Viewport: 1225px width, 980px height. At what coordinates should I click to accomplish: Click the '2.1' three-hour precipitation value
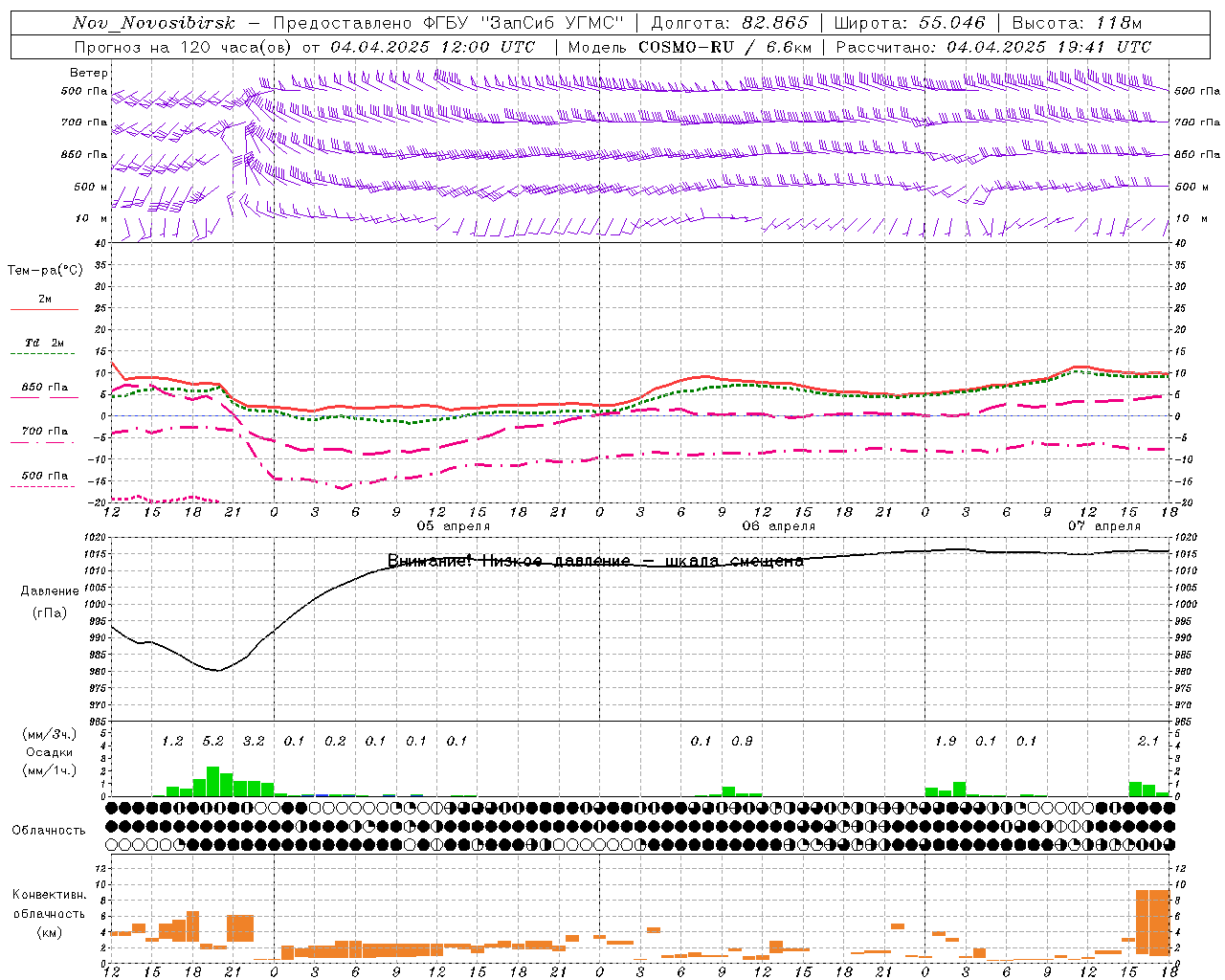[1148, 742]
